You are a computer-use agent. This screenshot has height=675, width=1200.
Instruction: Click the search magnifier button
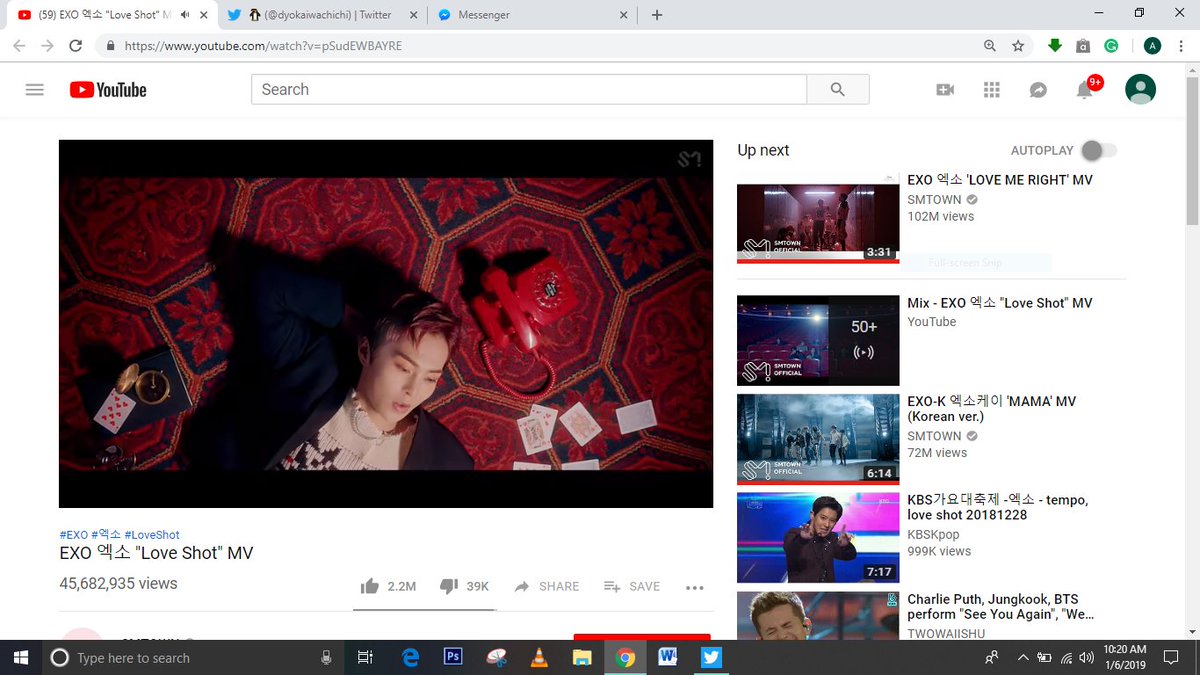point(838,89)
